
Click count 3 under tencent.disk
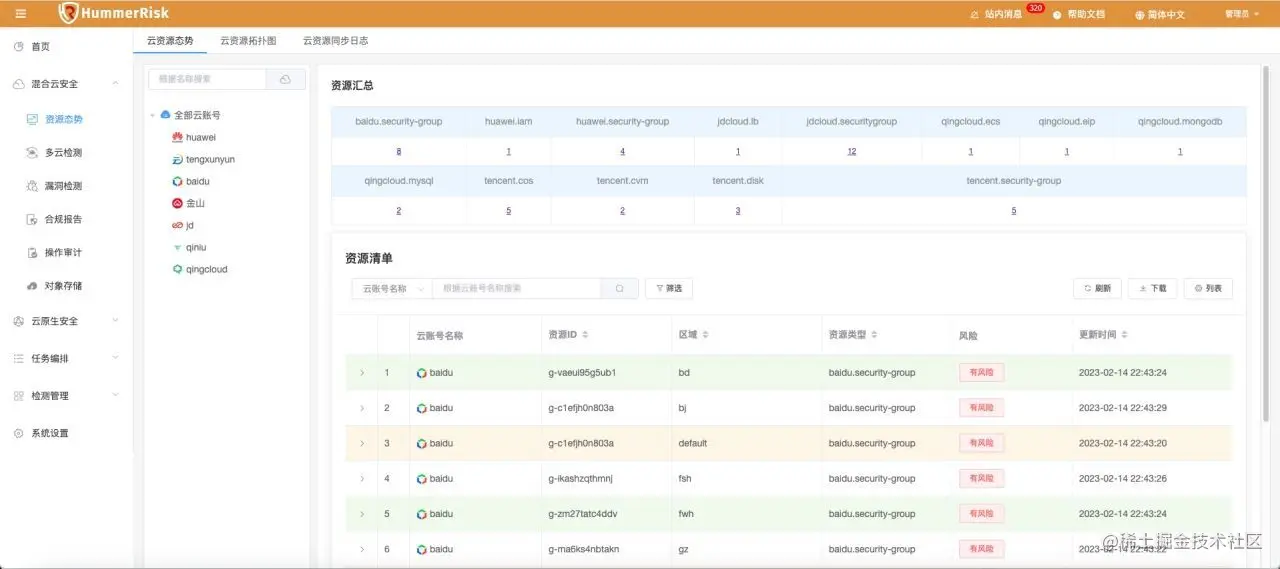738,211
